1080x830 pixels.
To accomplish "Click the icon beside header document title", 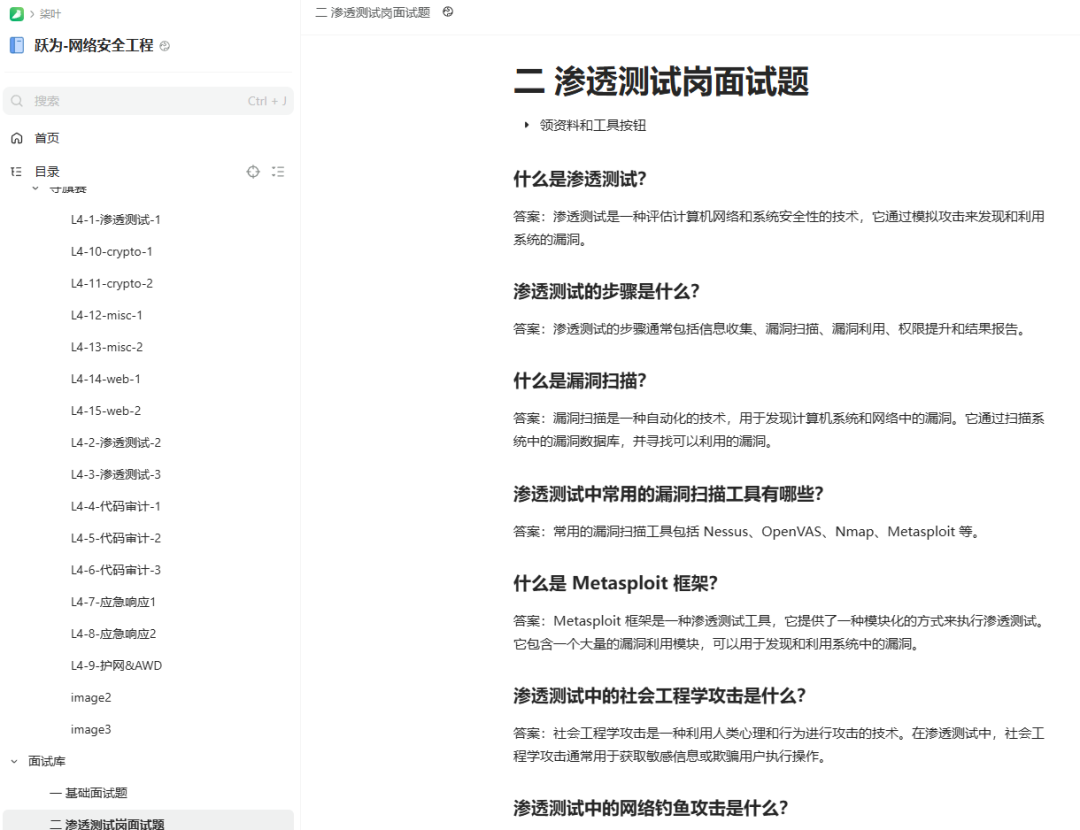I will click(448, 12).
